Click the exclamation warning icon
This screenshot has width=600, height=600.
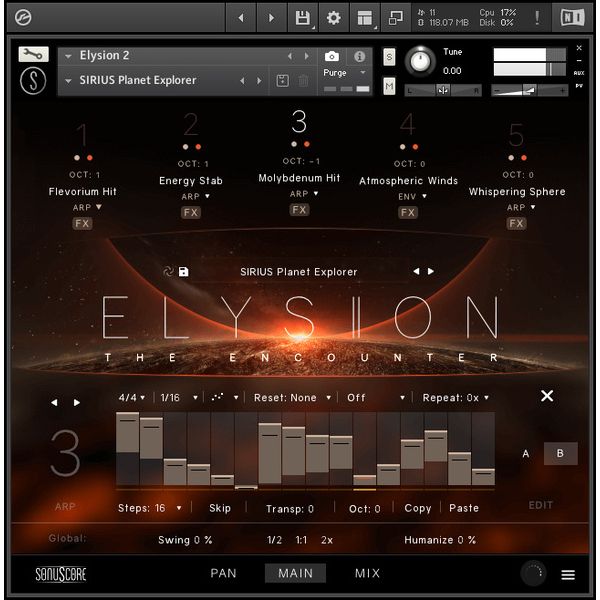coord(537,18)
